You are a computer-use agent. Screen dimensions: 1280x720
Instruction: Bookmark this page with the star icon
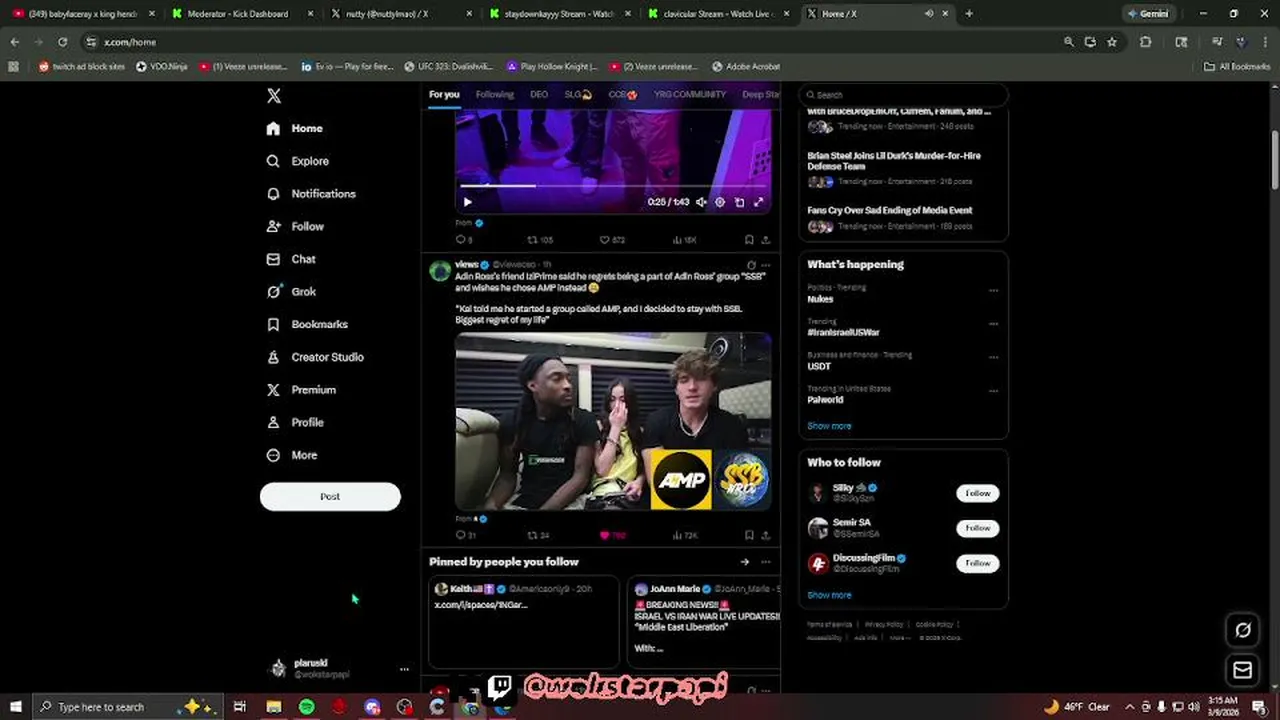(1112, 42)
